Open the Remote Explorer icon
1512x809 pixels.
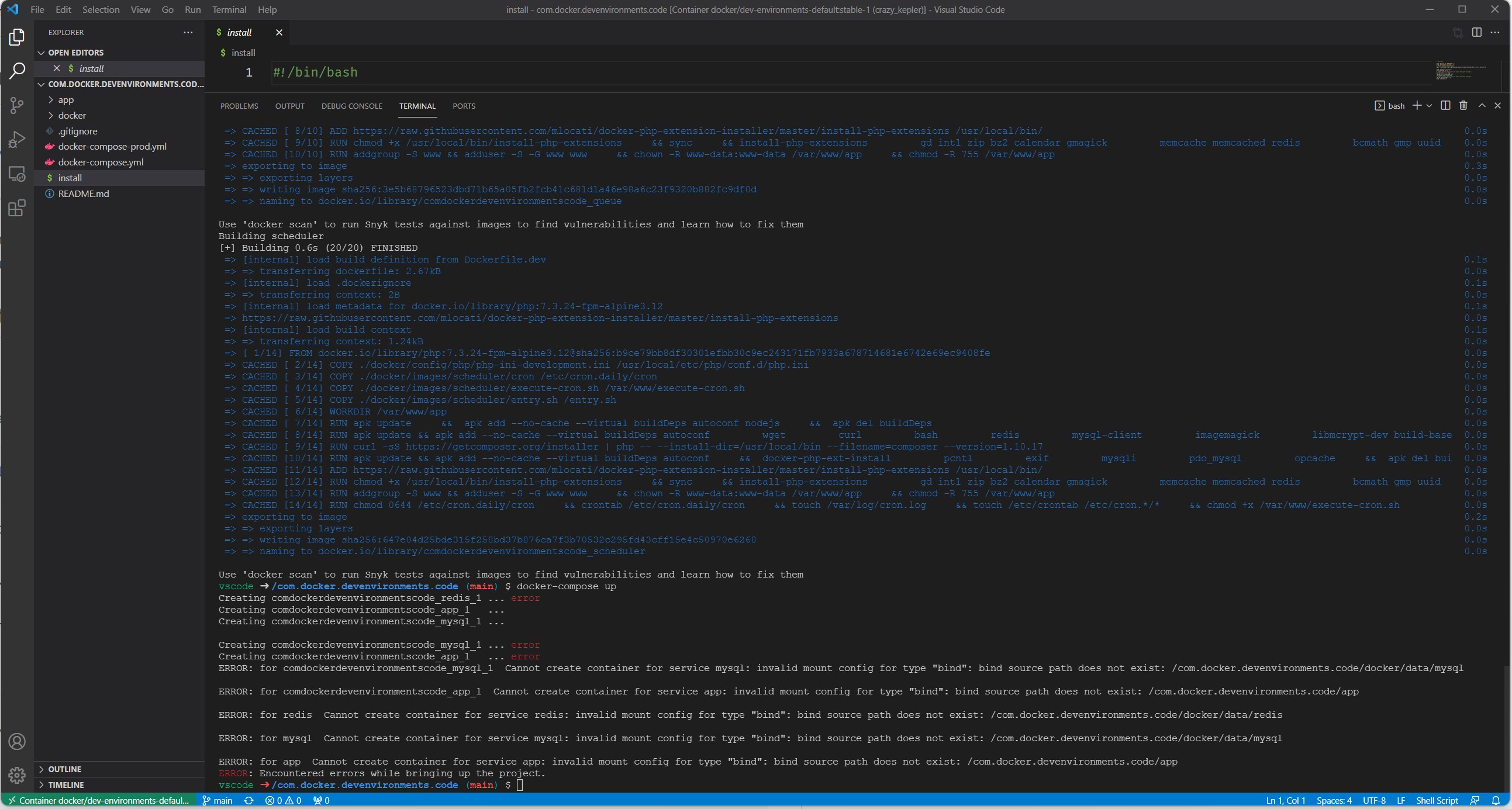17,174
